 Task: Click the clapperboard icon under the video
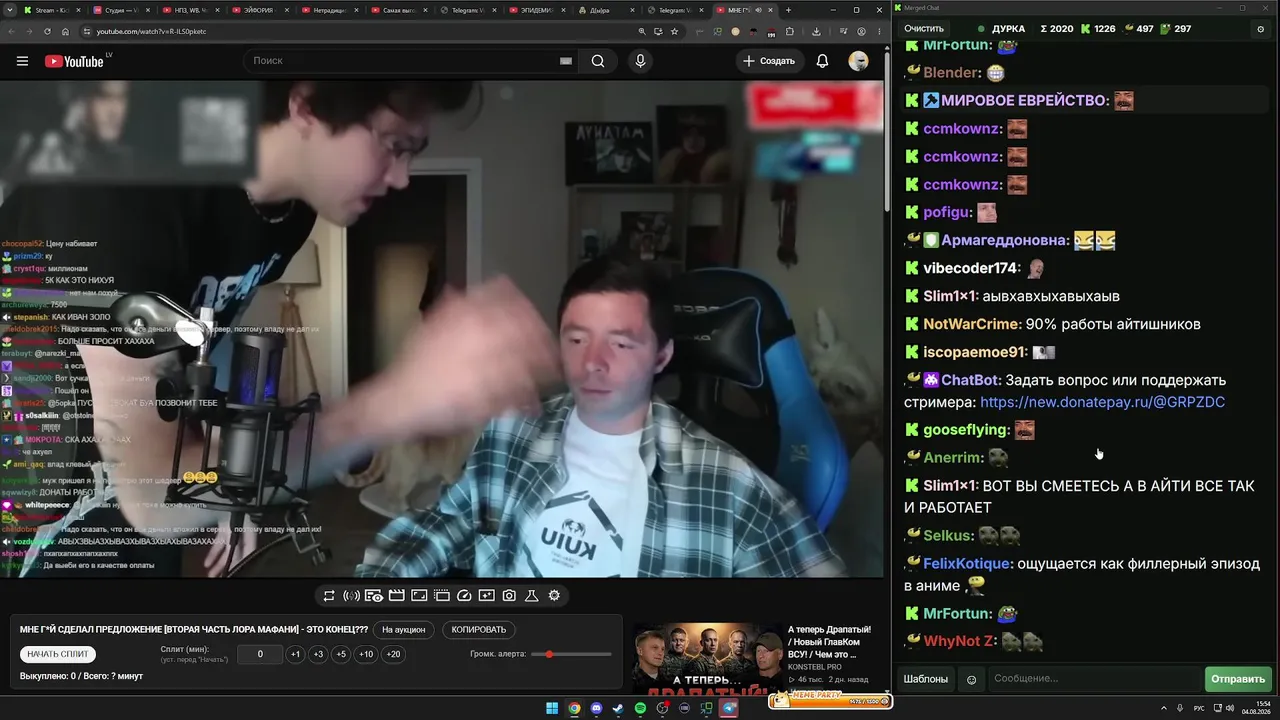pyautogui.click(x=397, y=596)
